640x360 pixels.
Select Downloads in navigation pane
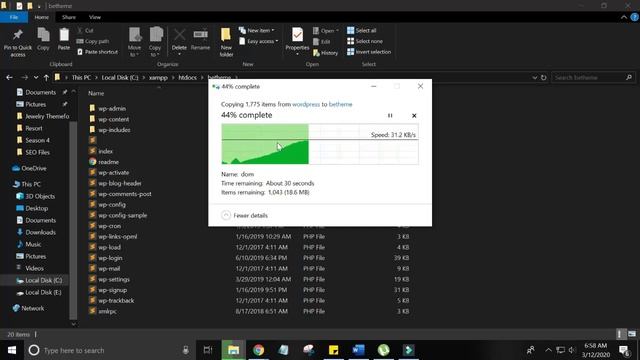click(36, 232)
